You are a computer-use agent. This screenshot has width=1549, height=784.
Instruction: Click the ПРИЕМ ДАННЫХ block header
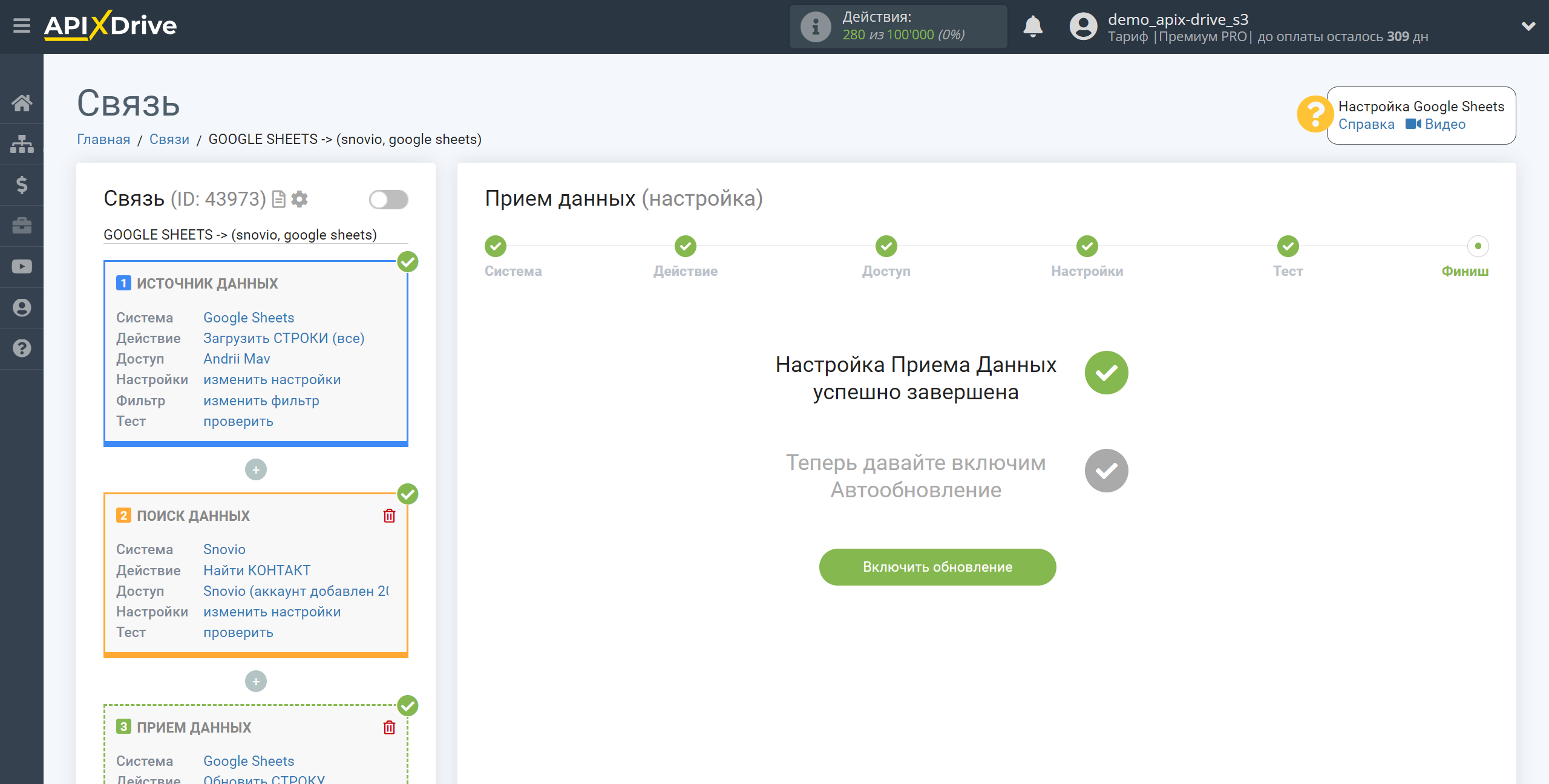(x=194, y=728)
